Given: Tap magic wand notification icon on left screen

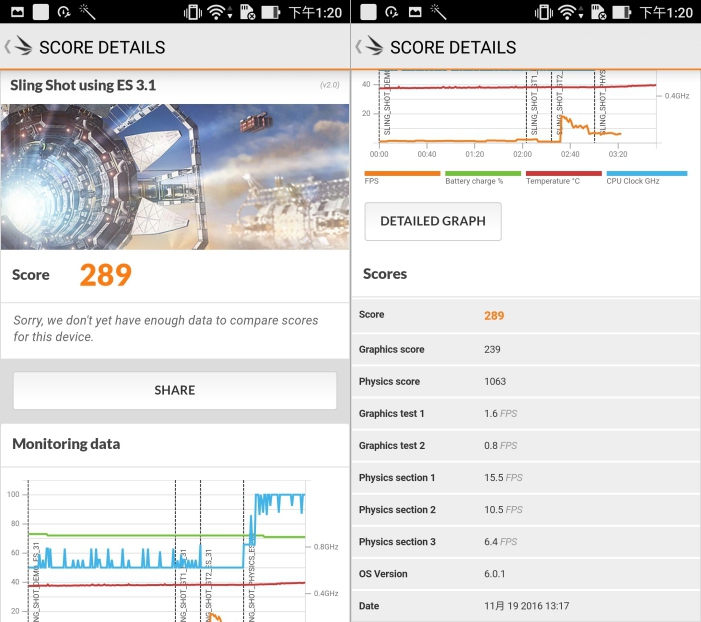Looking at the screenshot, I should [x=87, y=12].
